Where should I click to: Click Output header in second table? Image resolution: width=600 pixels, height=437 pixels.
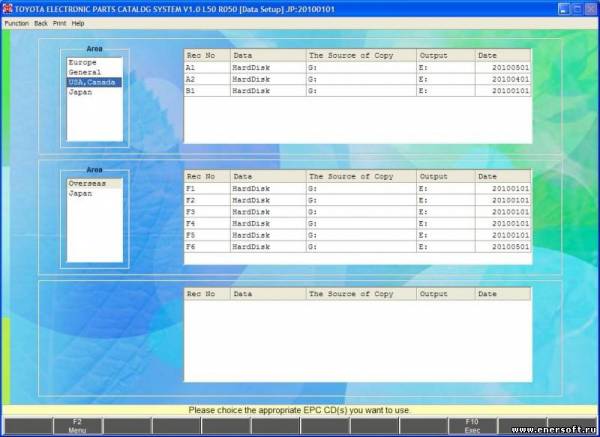446,176
